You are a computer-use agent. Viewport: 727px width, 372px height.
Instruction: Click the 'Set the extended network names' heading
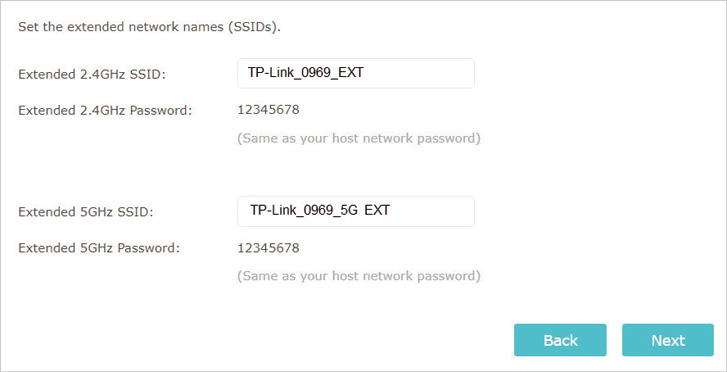click(x=149, y=27)
